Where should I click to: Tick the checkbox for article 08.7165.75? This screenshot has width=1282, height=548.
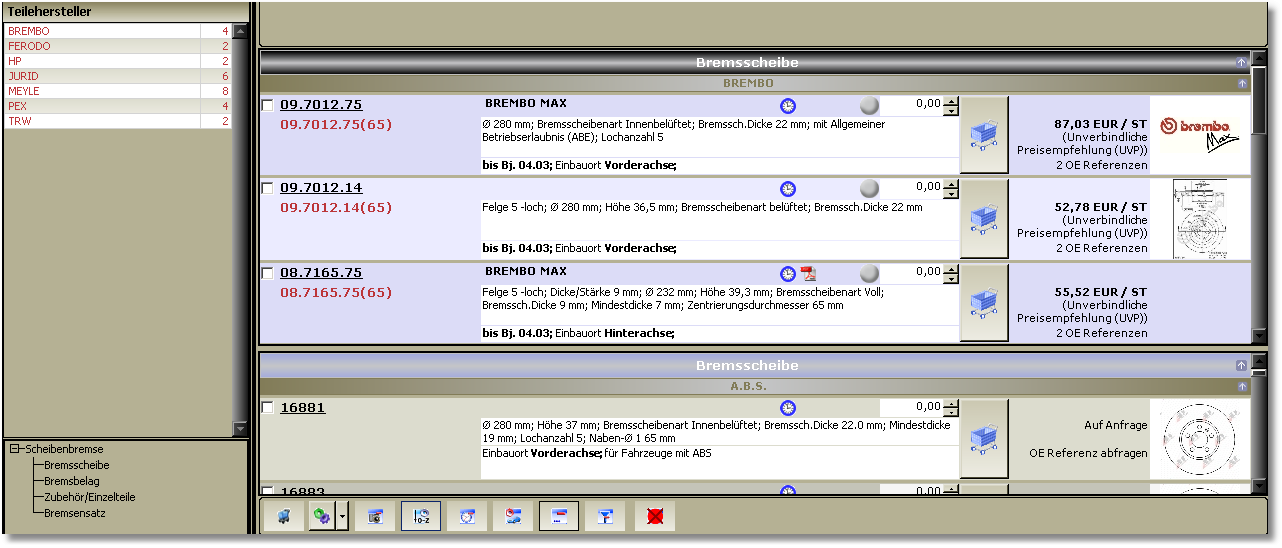pos(267,273)
